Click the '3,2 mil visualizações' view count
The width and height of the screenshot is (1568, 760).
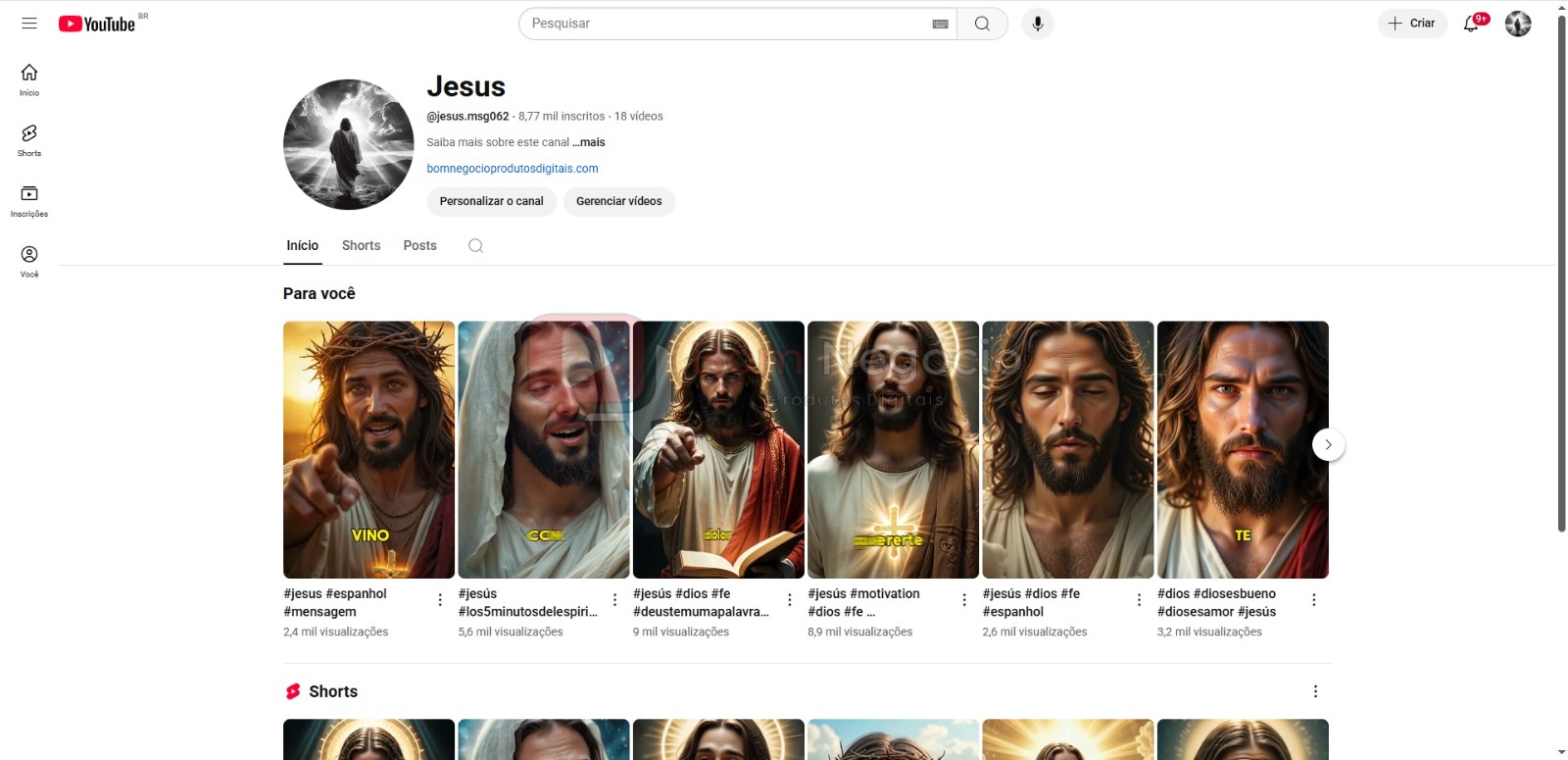point(1209,633)
